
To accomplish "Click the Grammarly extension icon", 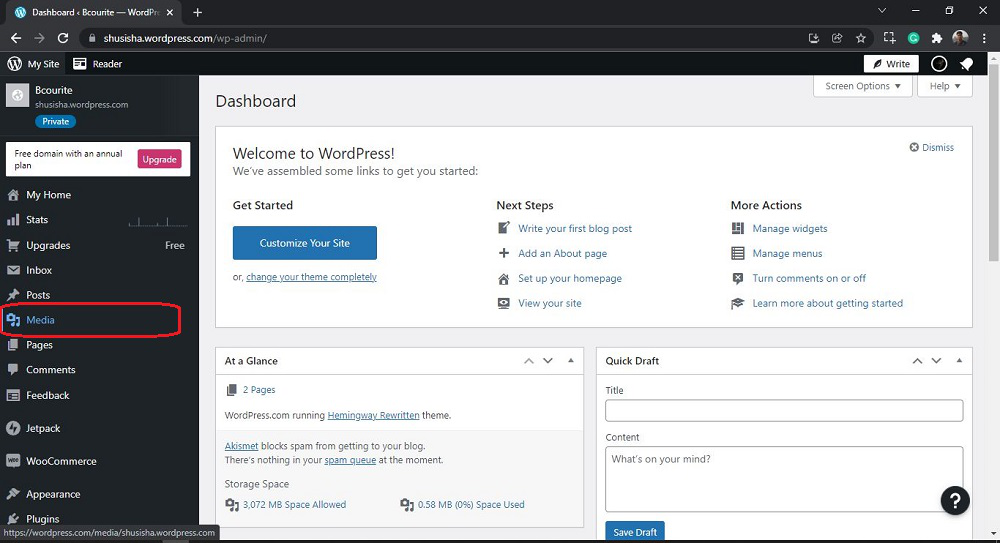I will (x=913, y=38).
